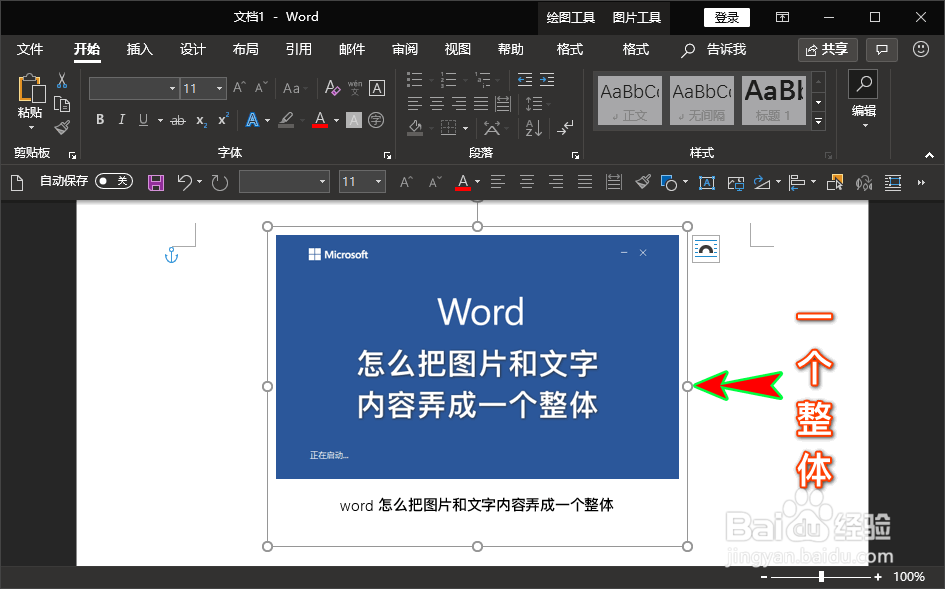Apply the 标题 1 Heading style
The width and height of the screenshot is (945, 589).
774,101
